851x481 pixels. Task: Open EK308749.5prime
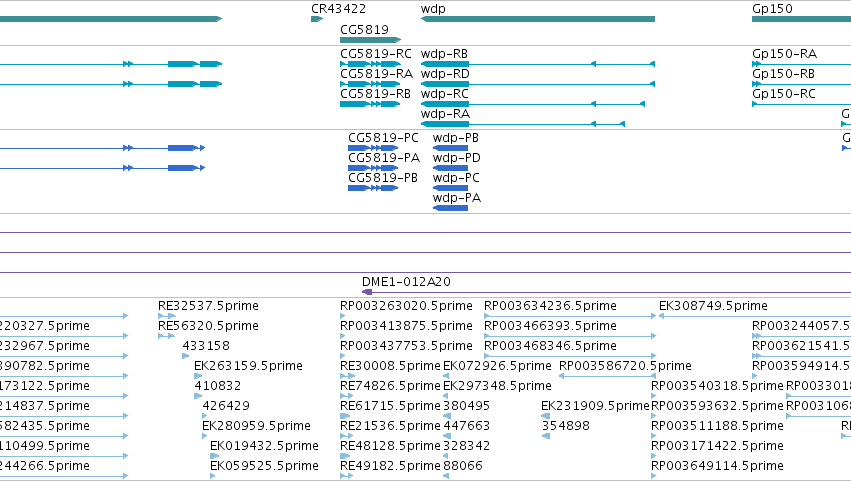click(713, 306)
